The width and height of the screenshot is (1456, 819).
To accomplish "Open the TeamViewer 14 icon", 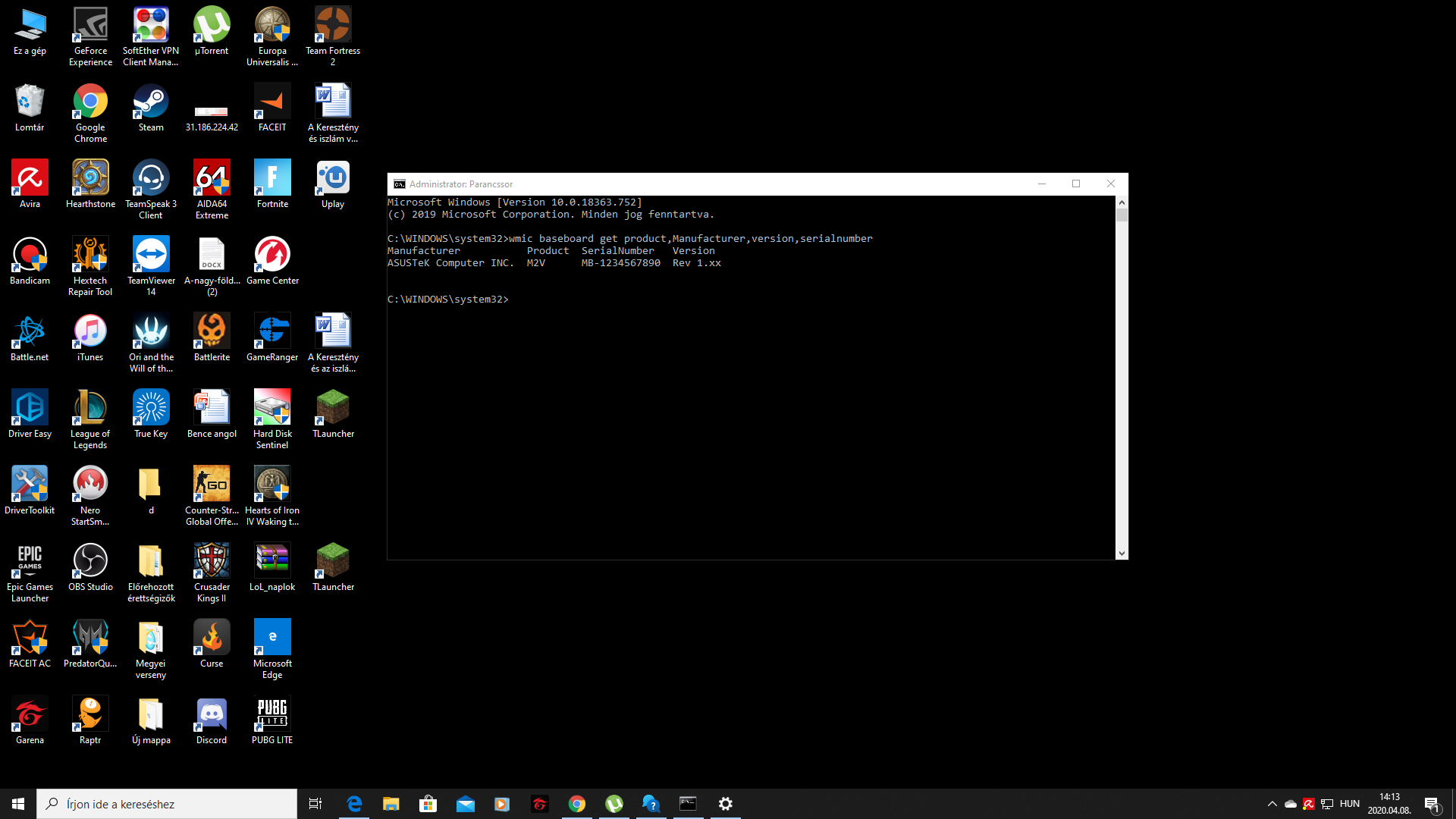I will pos(151,256).
